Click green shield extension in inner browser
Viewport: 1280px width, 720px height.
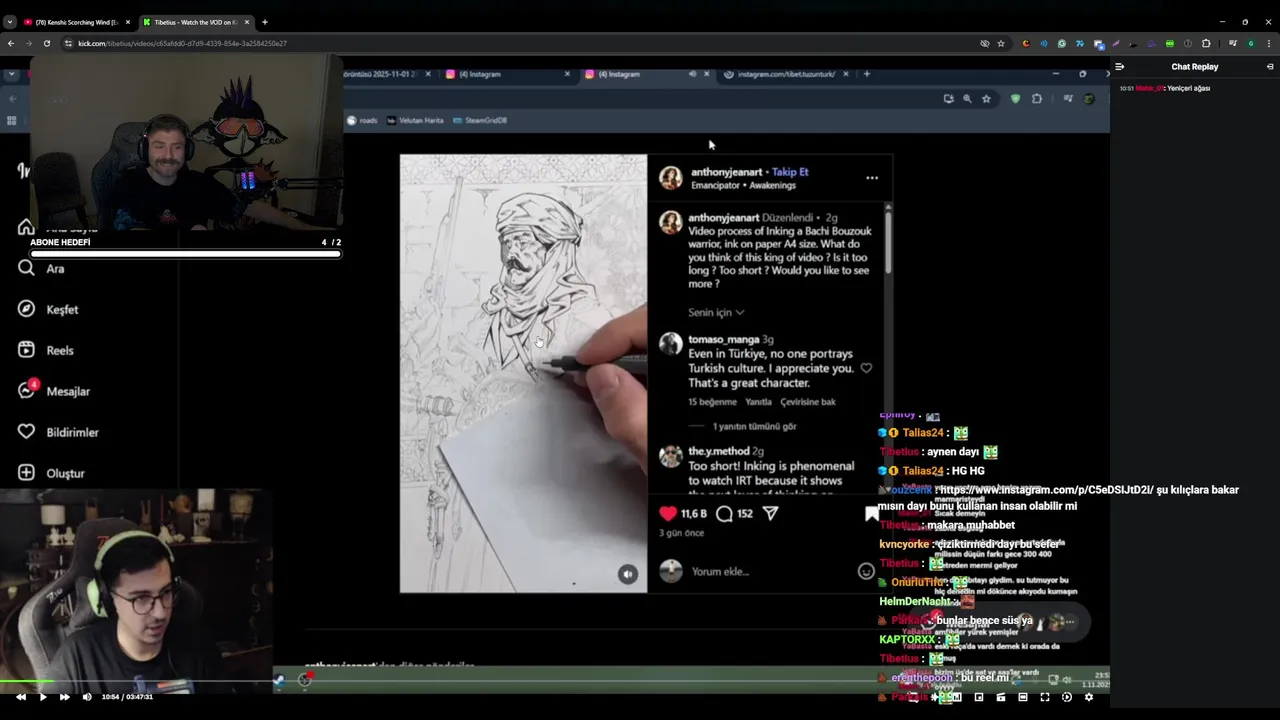[1015, 98]
